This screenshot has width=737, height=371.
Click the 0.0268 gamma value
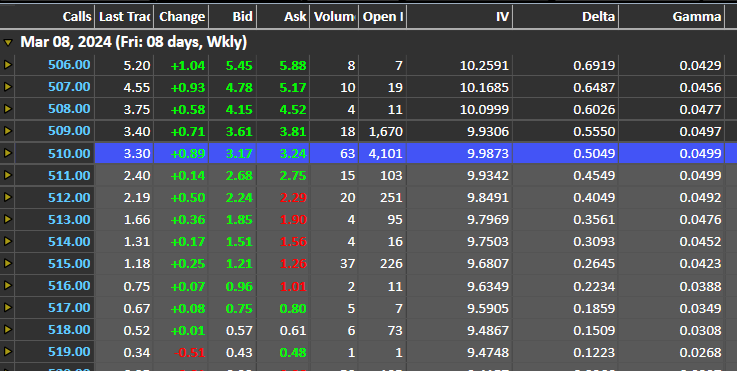point(700,352)
